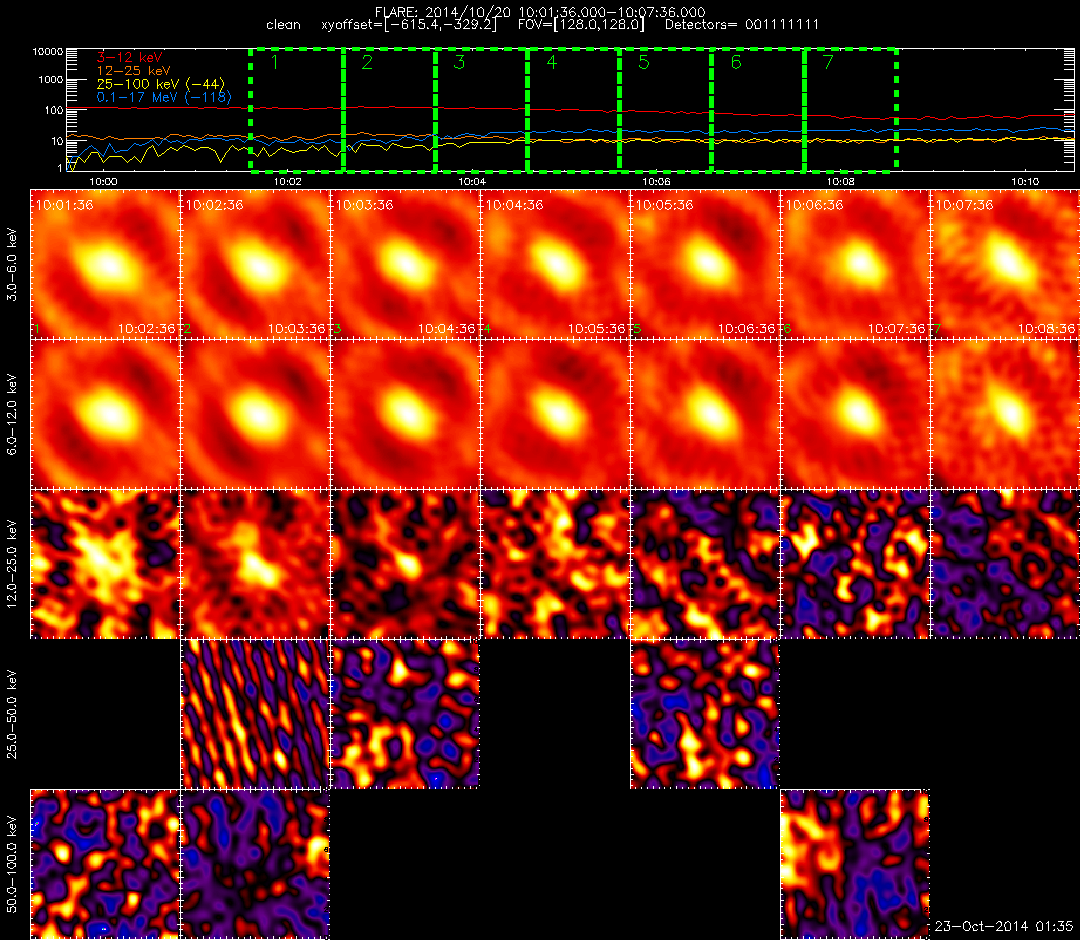Click the 10:08:36 end time in the last panel
Viewport: 1080px width, 940px height.
pos(1046,329)
